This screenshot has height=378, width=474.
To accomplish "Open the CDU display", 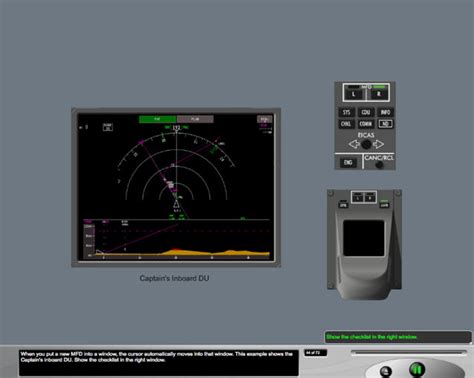I will coord(366,112).
